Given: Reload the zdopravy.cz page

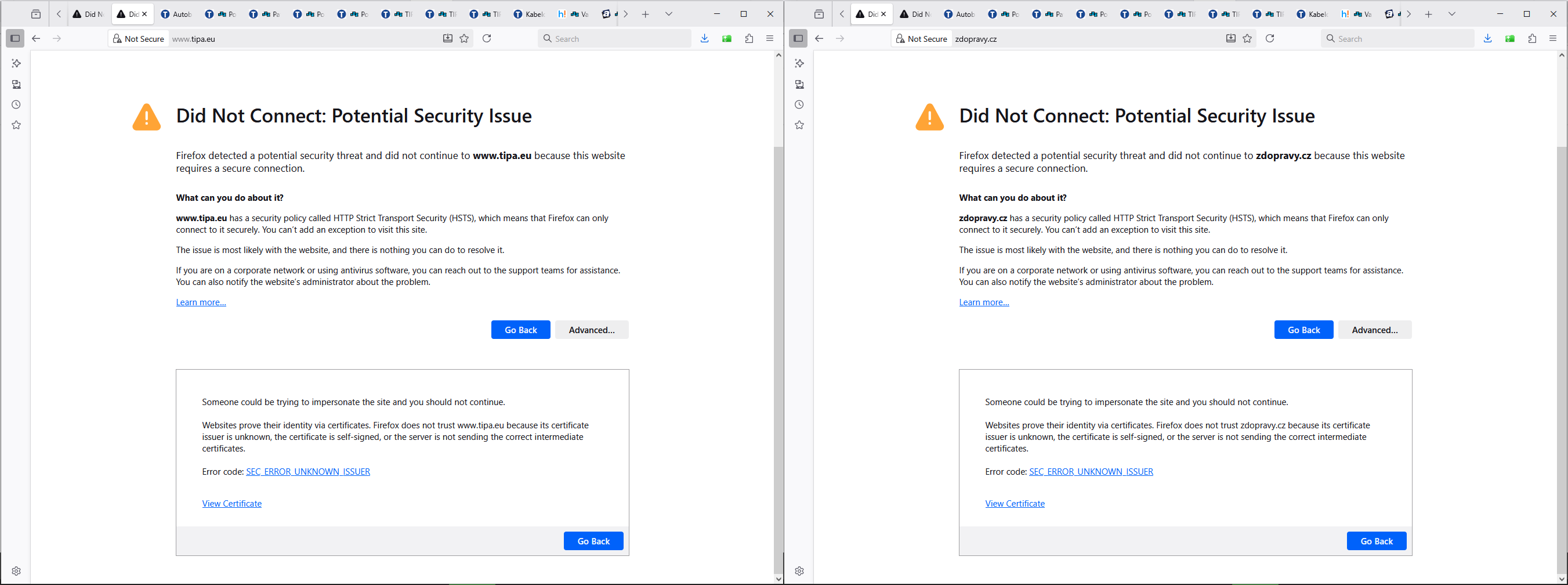Looking at the screenshot, I should 1269,38.
